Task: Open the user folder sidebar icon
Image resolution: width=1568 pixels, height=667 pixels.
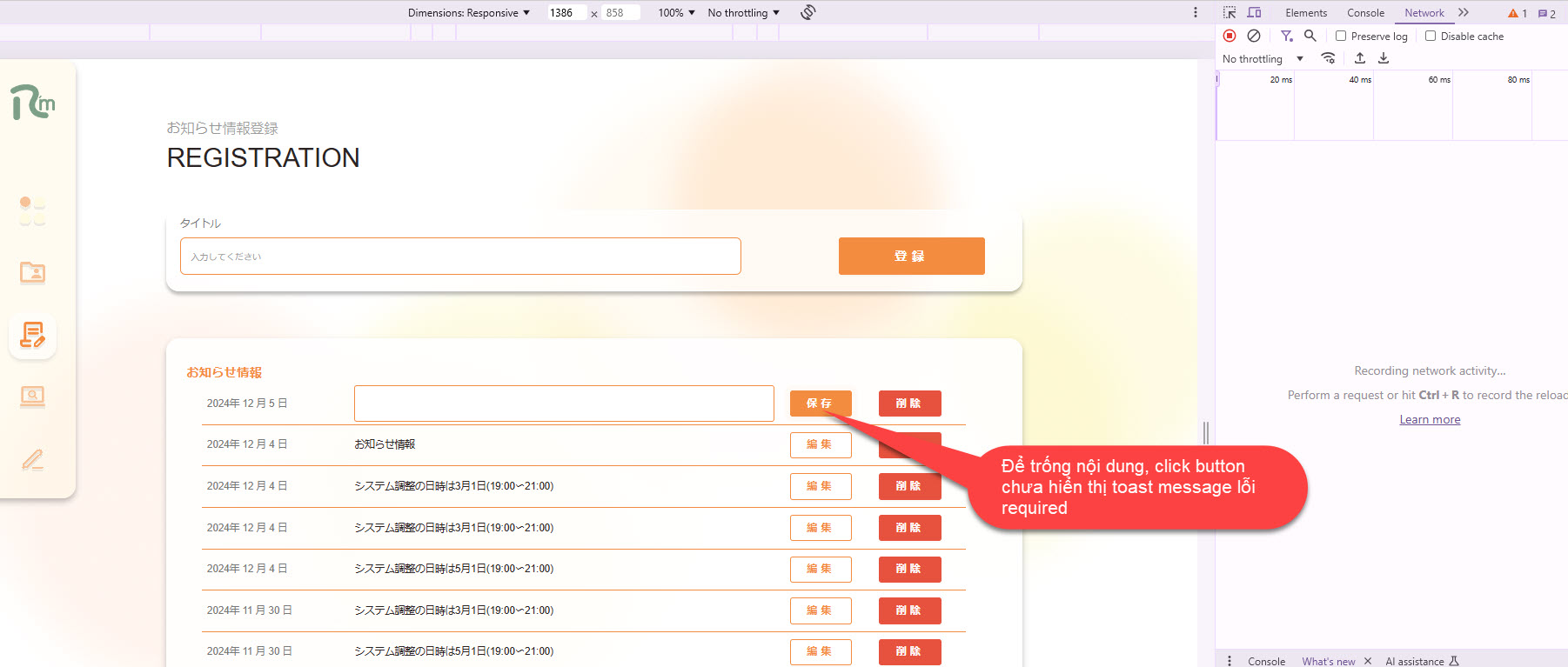Action: (x=32, y=273)
